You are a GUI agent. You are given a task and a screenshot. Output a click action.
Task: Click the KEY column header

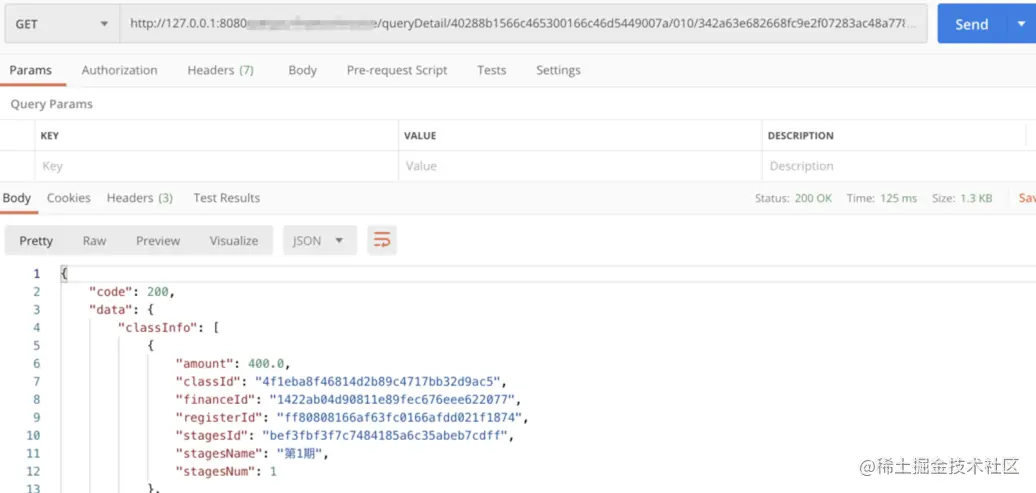click(x=50, y=135)
